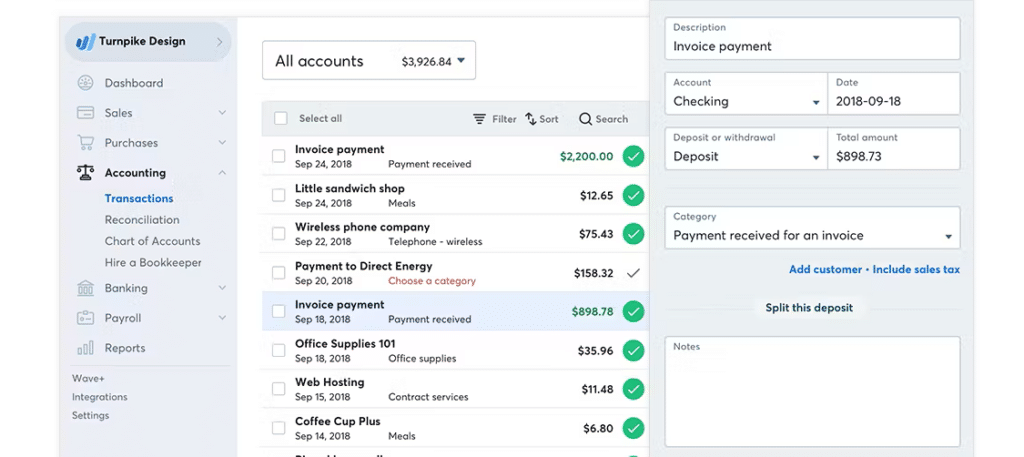Screen dimensions: 1024x457
Task: Expand the Payroll menu chevron
Action: click(x=222, y=318)
